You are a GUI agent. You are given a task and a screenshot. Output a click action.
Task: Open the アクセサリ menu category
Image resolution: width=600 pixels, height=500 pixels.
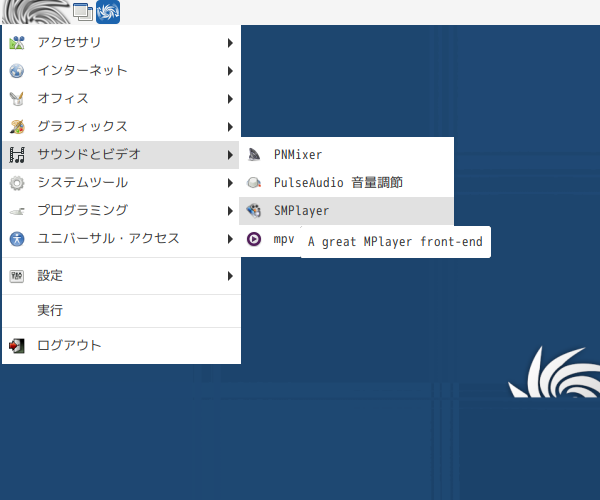point(121,43)
